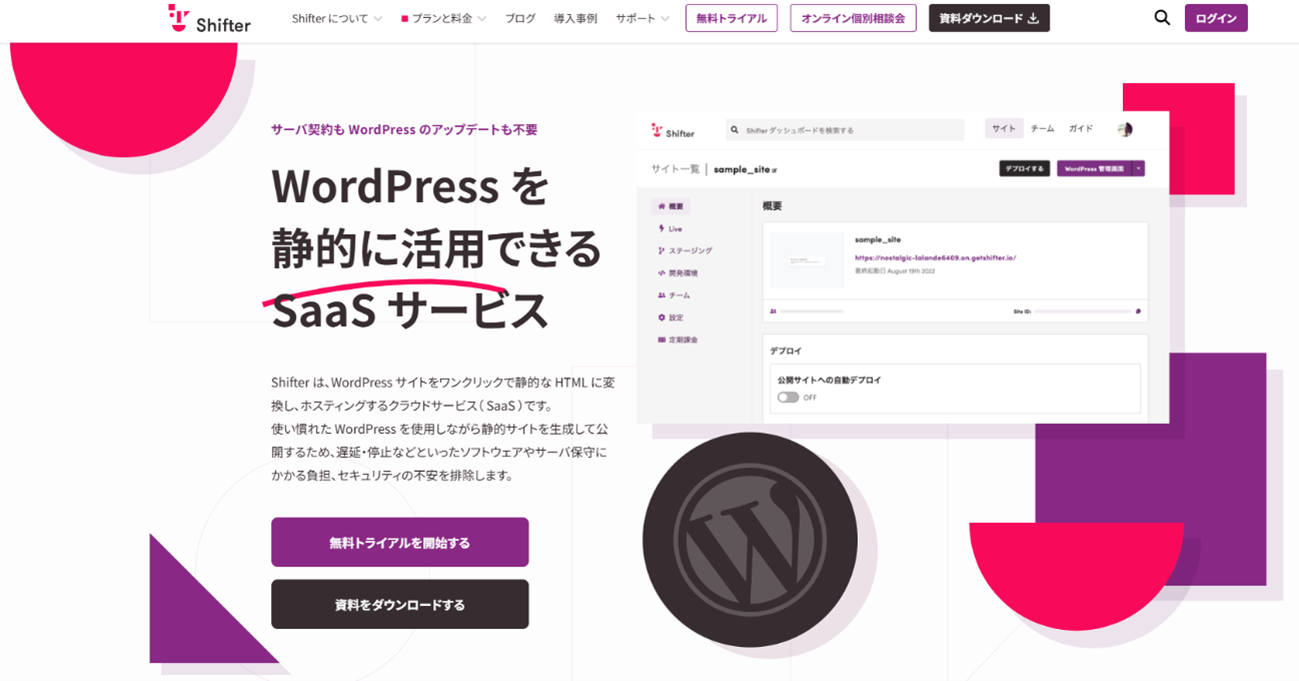Image resolution: width=1299 pixels, height=681 pixels.
Task: Click the WordPress logo circle
Action: (x=750, y=540)
